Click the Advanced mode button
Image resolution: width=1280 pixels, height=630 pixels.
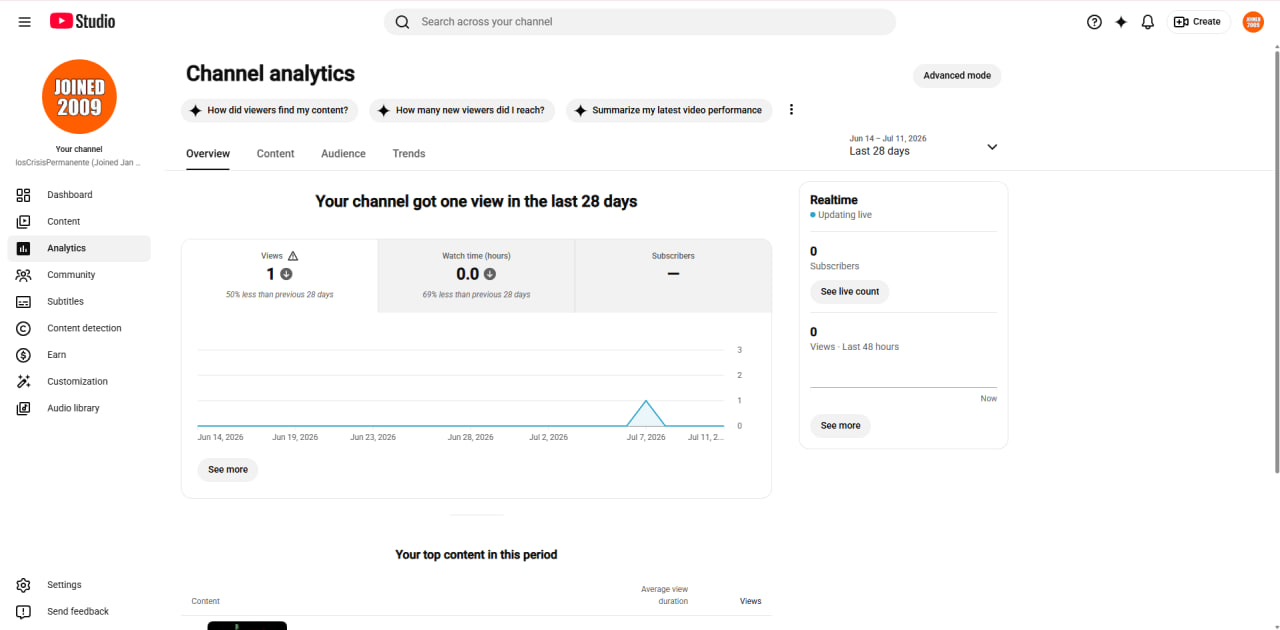[x=957, y=76]
